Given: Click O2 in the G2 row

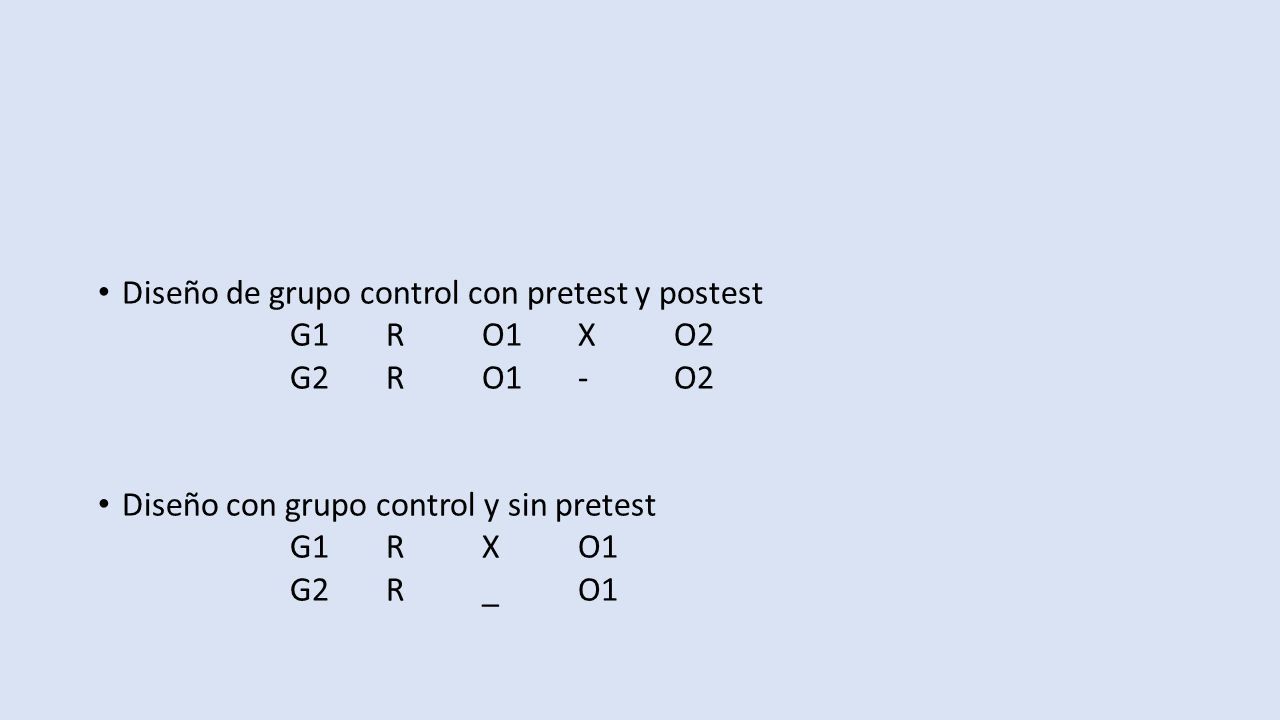Looking at the screenshot, I should tap(694, 379).
